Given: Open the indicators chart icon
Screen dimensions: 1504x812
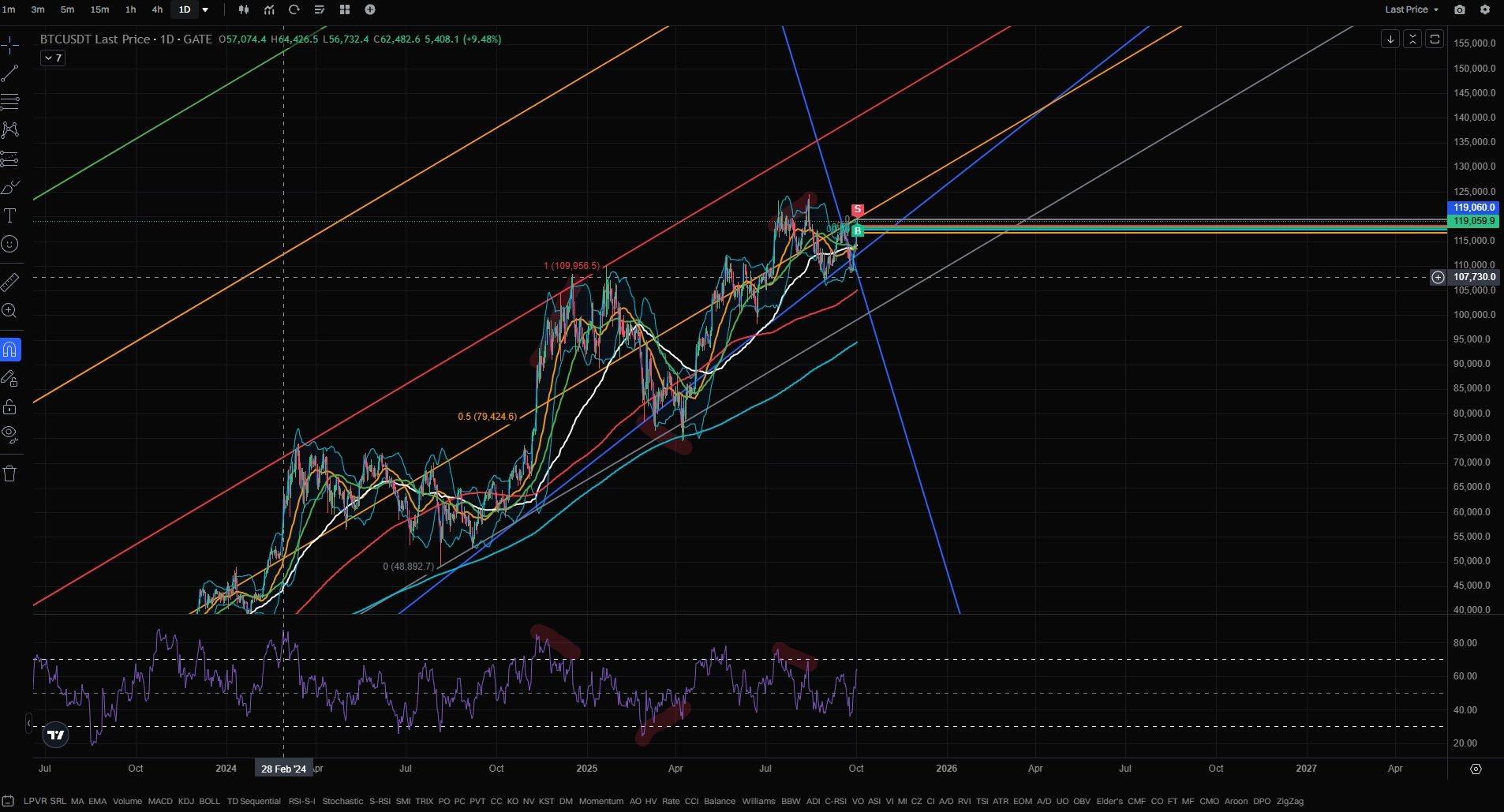Looking at the screenshot, I should 269,9.
